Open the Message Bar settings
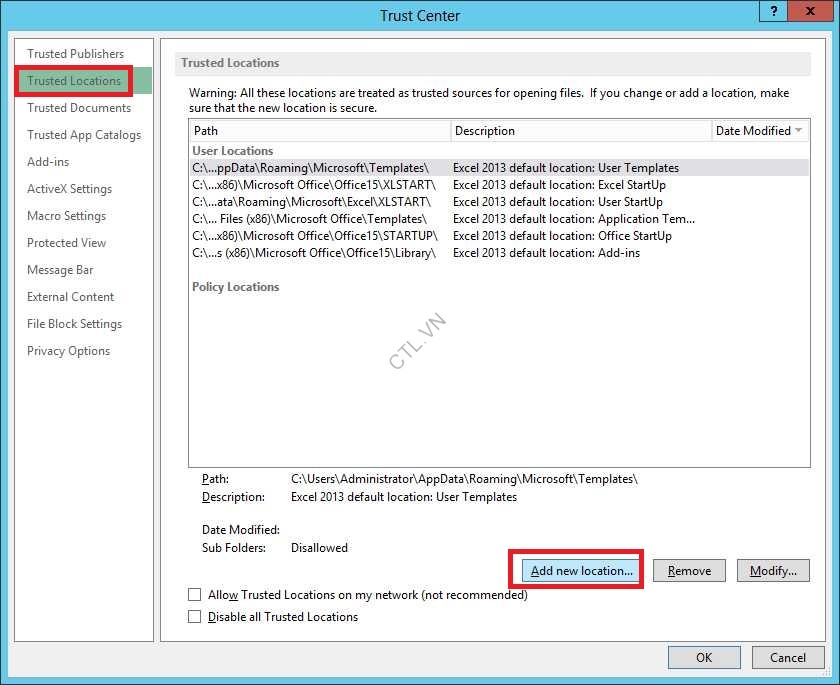 (x=58, y=269)
